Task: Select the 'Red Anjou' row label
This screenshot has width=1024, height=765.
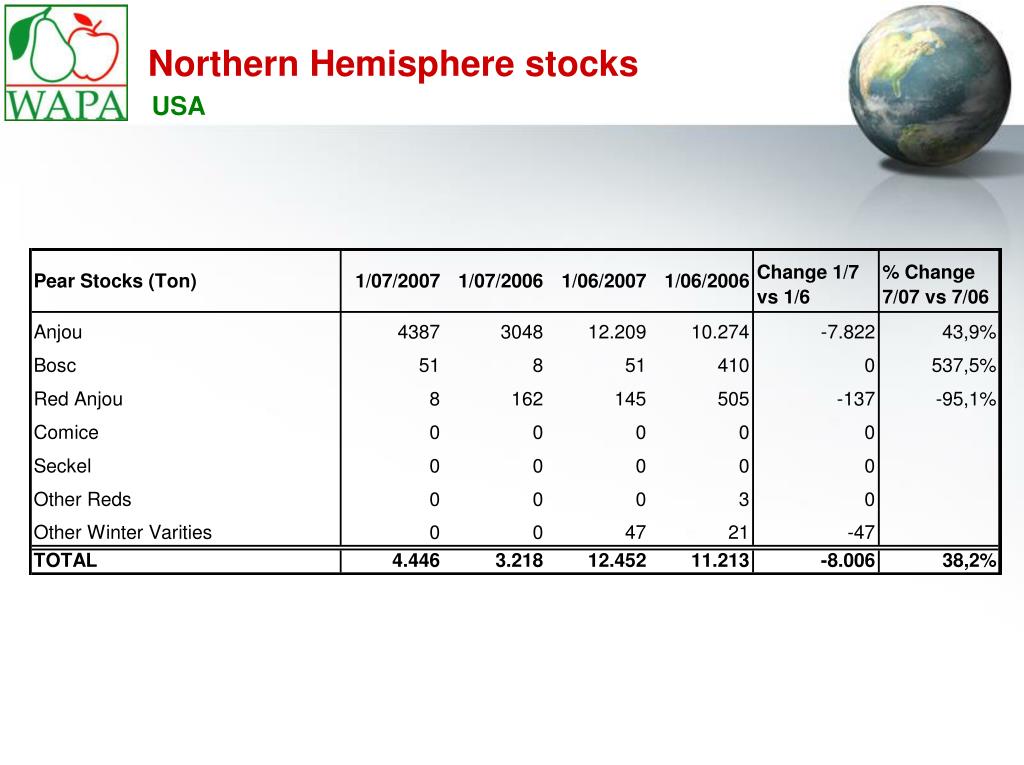Action: pos(78,399)
